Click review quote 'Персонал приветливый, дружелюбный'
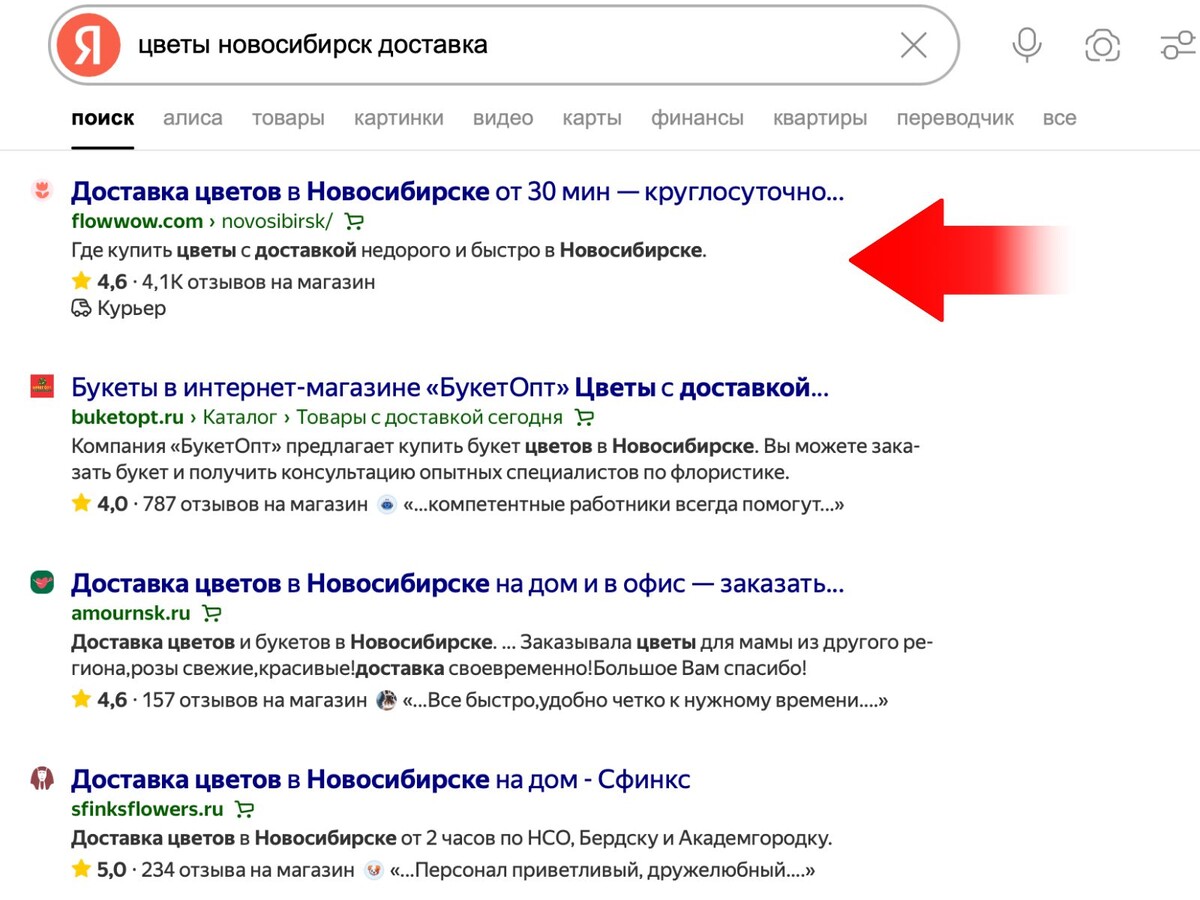The width and height of the screenshot is (1200, 900). (603, 870)
